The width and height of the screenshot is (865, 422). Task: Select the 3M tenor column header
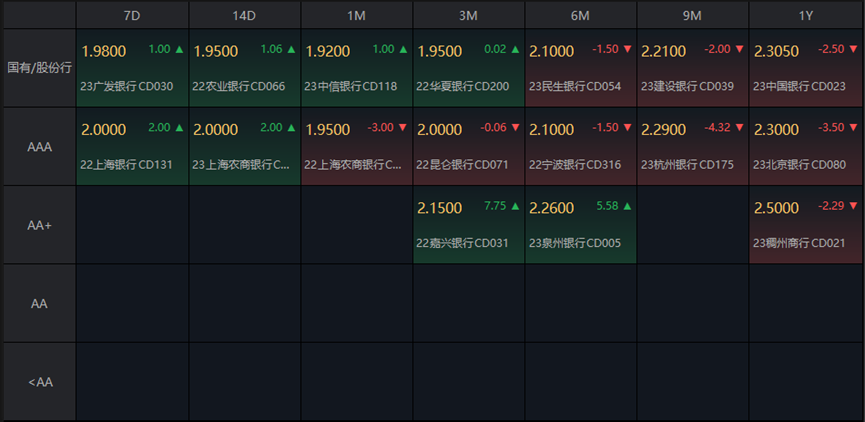tap(468, 15)
